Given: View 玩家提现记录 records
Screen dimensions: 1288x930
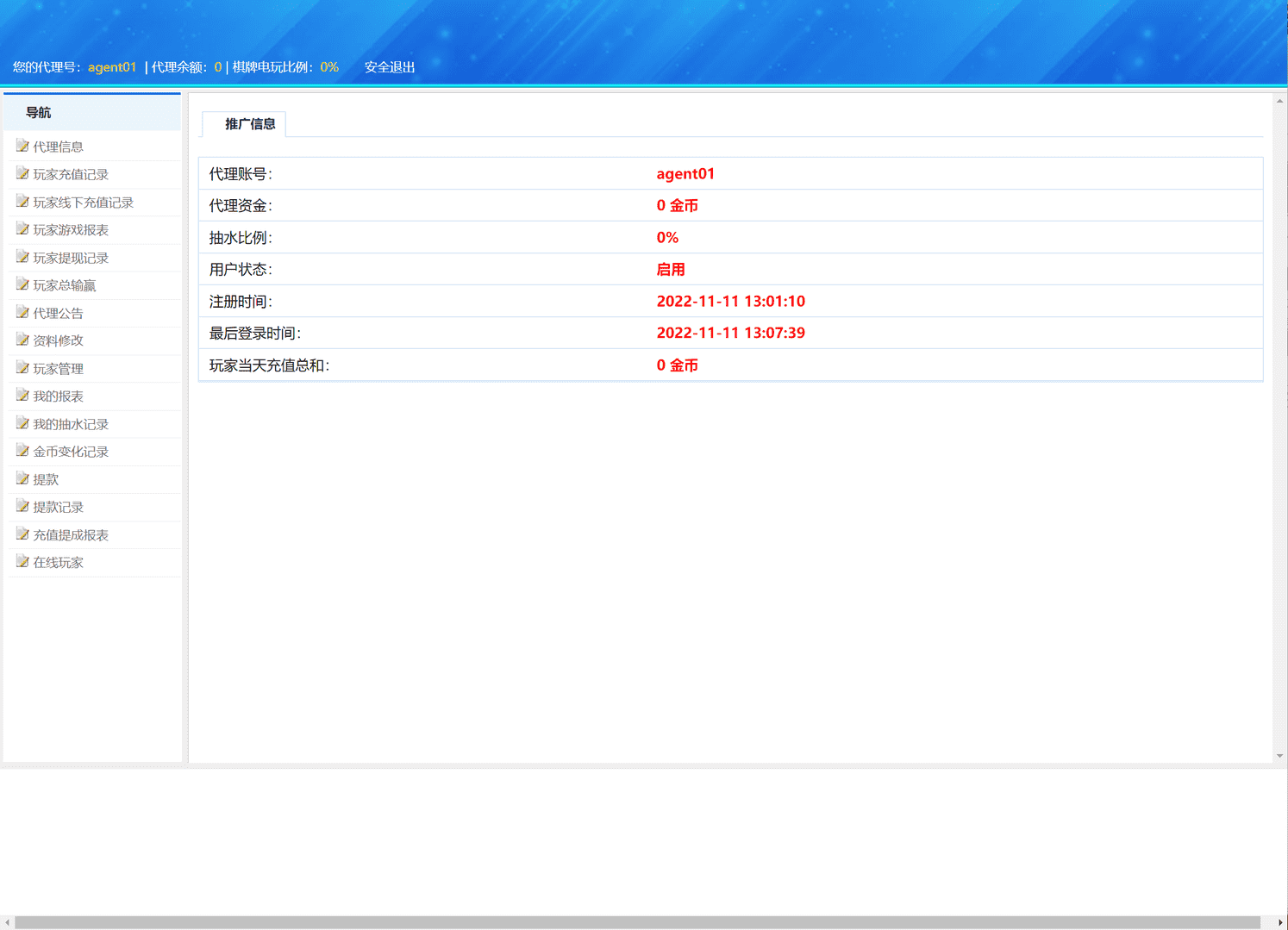Looking at the screenshot, I should (71, 258).
